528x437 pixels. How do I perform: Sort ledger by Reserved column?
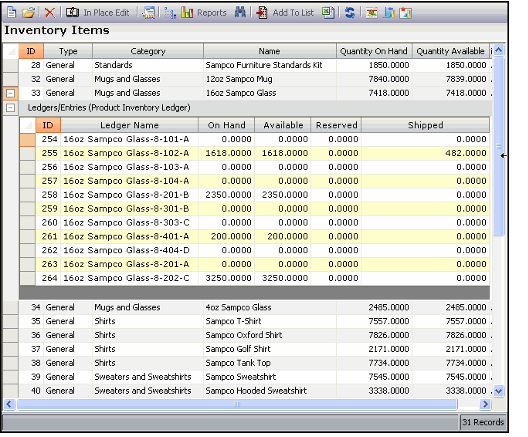click(336, 125)
